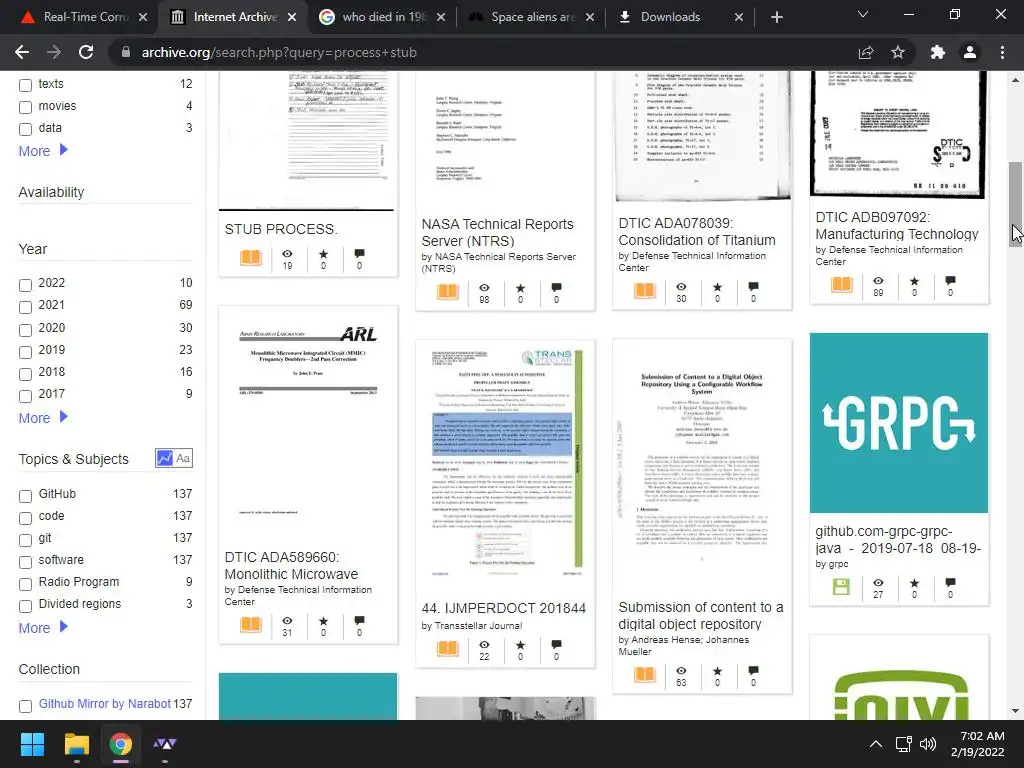Expand More topics & subjects
Image resolution: width=1024 pixels, height=768 pixels.
pyautogui.click(x=43, y=628)
